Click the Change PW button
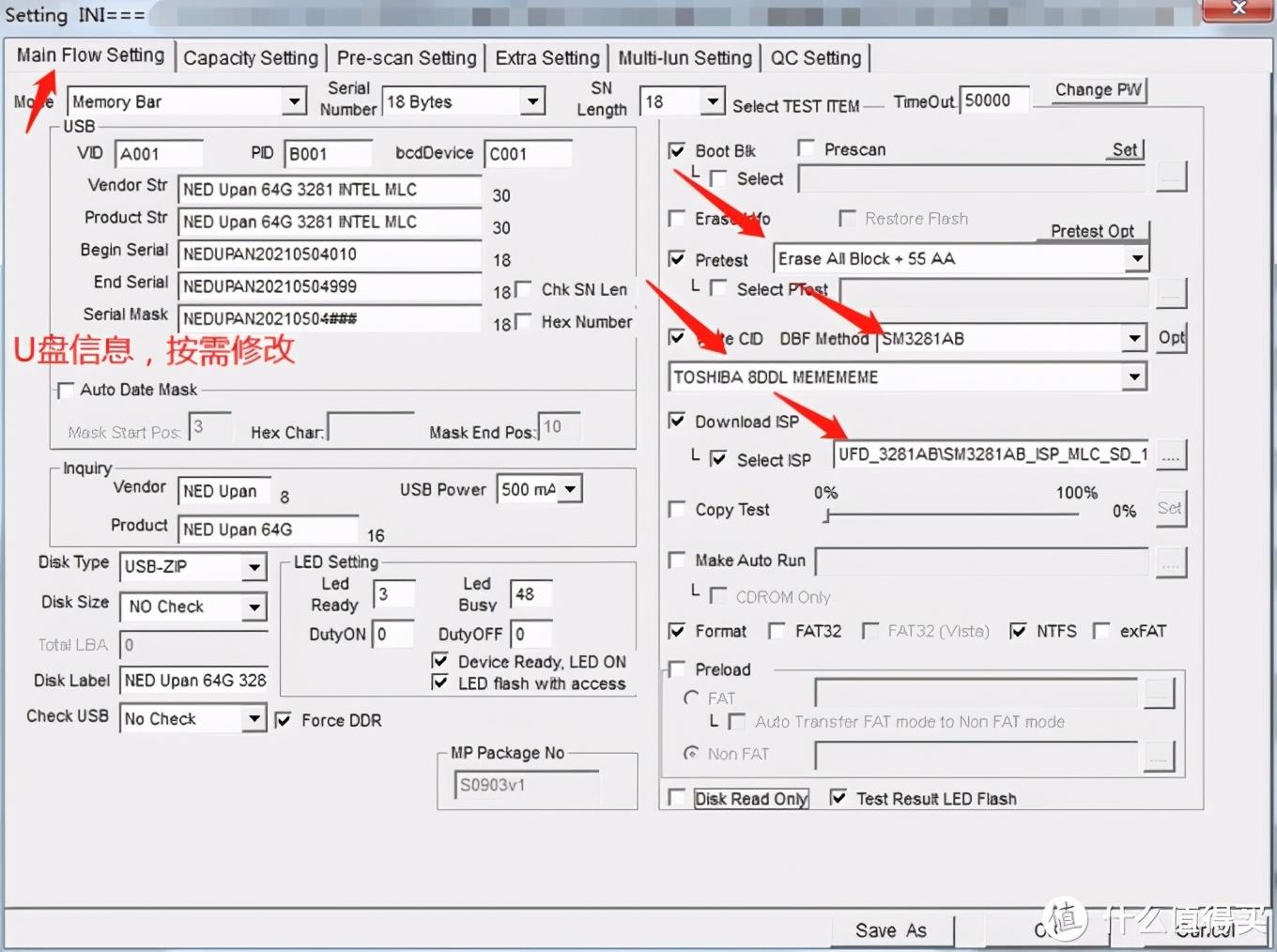 click(x=1098, y=90)
